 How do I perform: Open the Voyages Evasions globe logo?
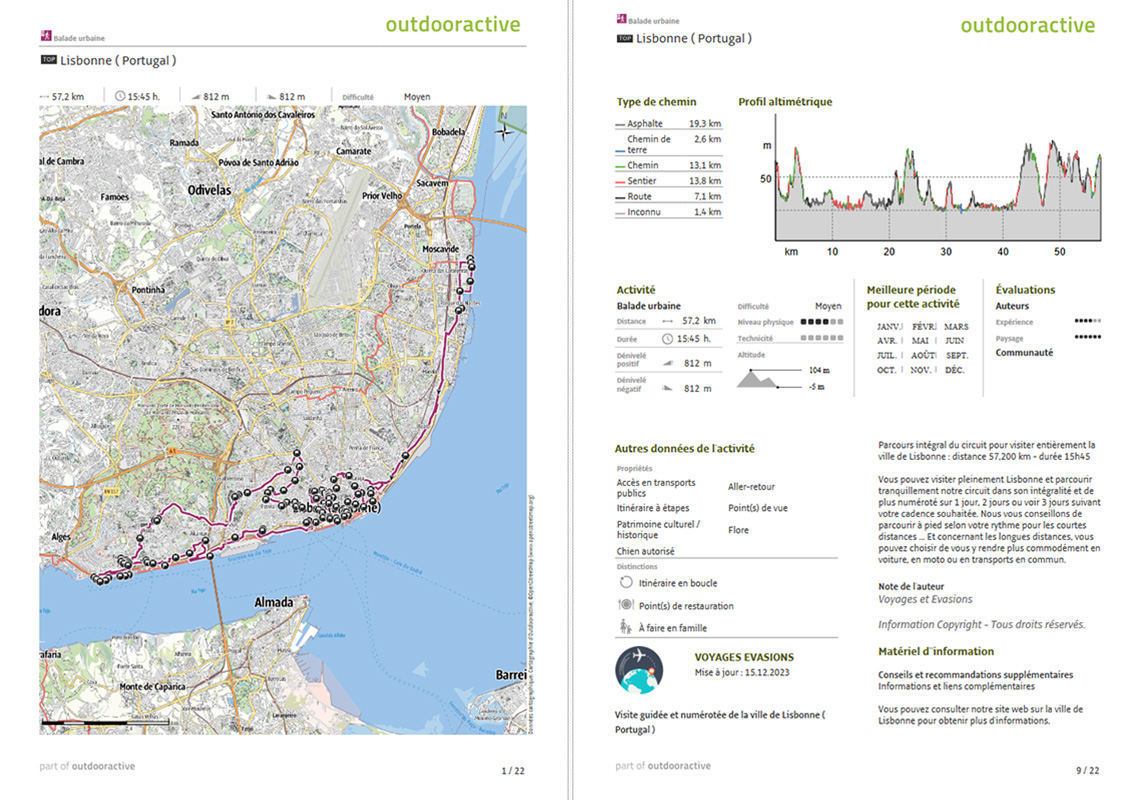(639, 670)
